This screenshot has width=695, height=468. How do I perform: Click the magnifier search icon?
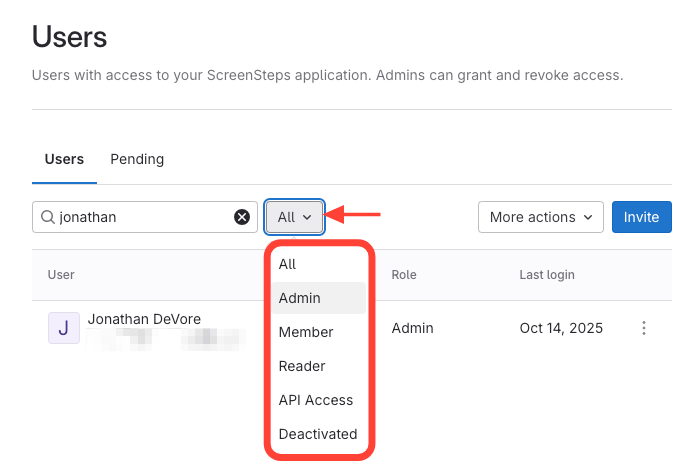coord(47,217)
